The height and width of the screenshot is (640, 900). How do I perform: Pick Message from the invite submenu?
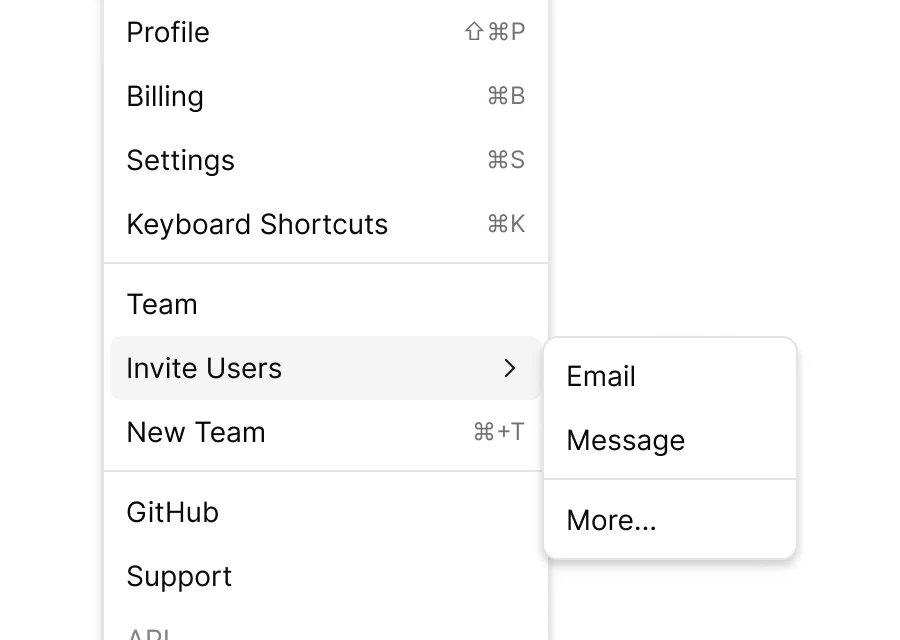(625, 440)
